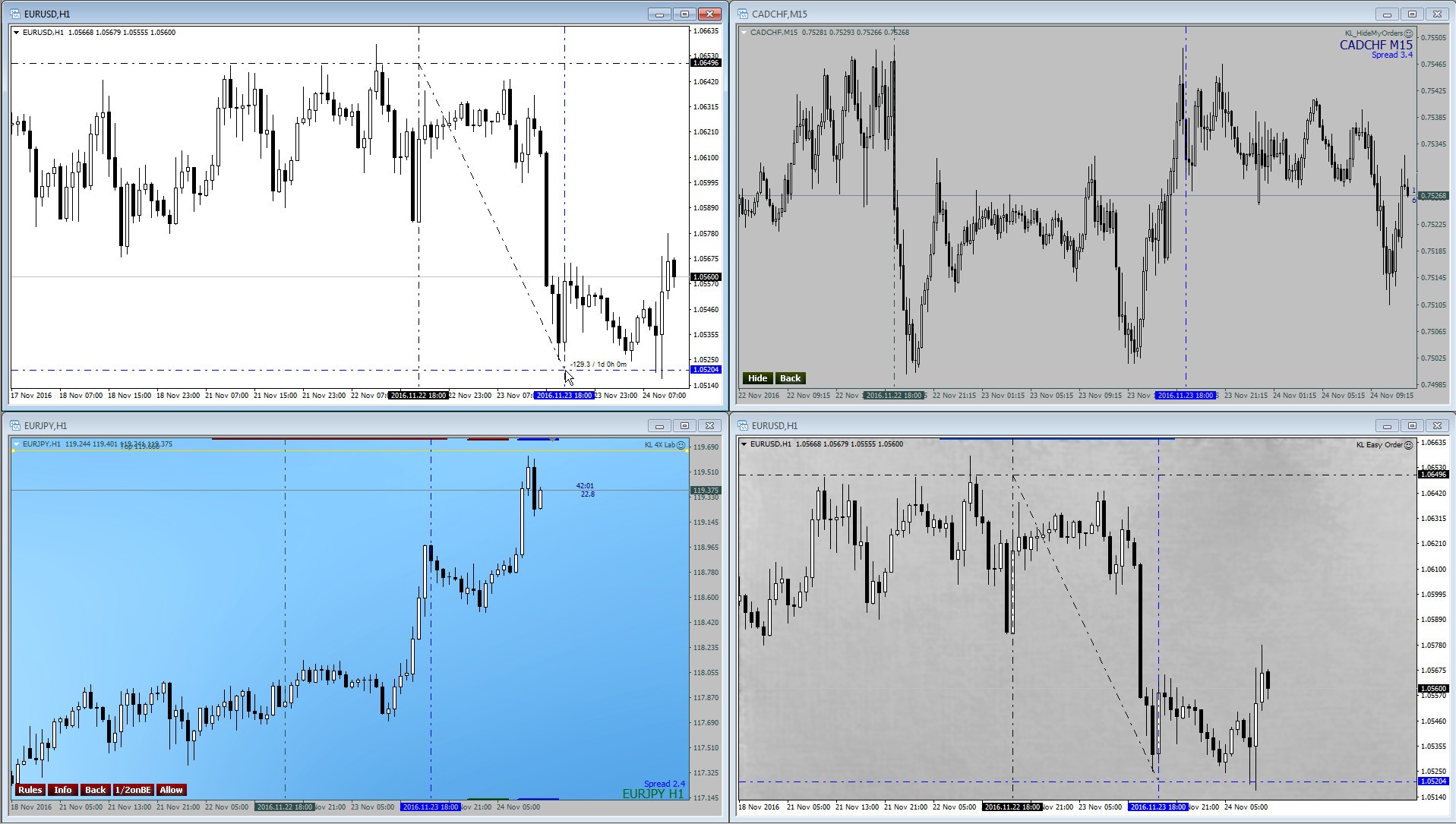Click the Info button on the EURJPY chart
The image size is (1456, 824).
[x=62, y=790]
